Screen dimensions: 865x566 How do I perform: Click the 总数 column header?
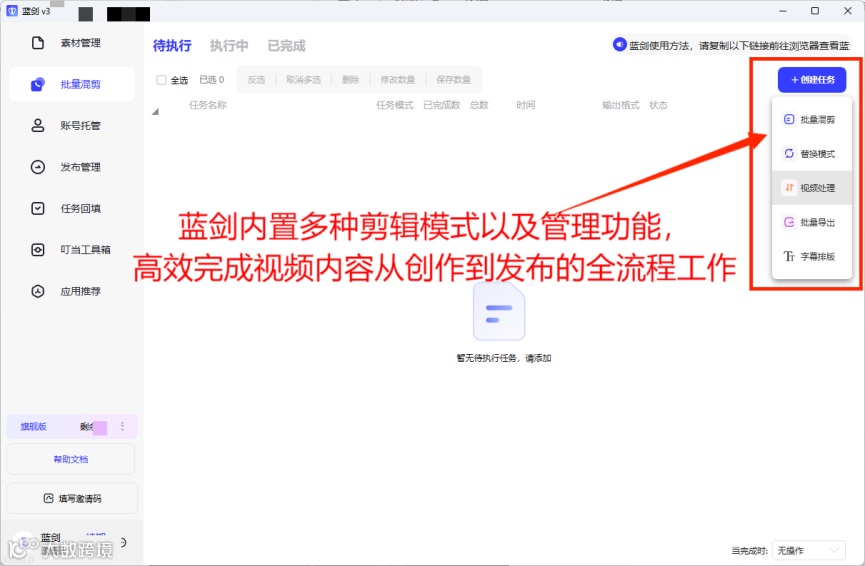pyautogui.click(x=479, y=105)
